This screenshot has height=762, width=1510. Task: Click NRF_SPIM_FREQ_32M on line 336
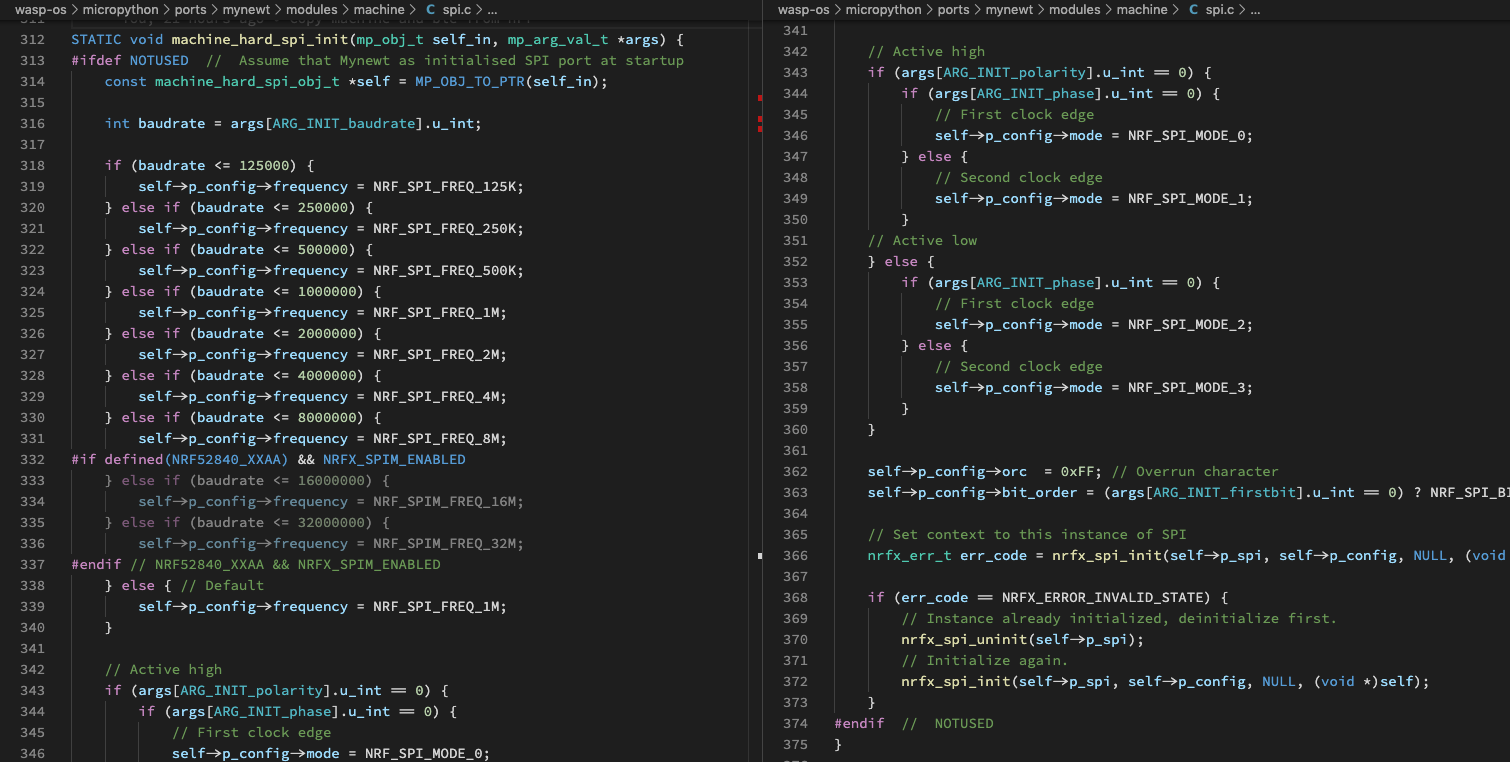(x=448, y=544)
